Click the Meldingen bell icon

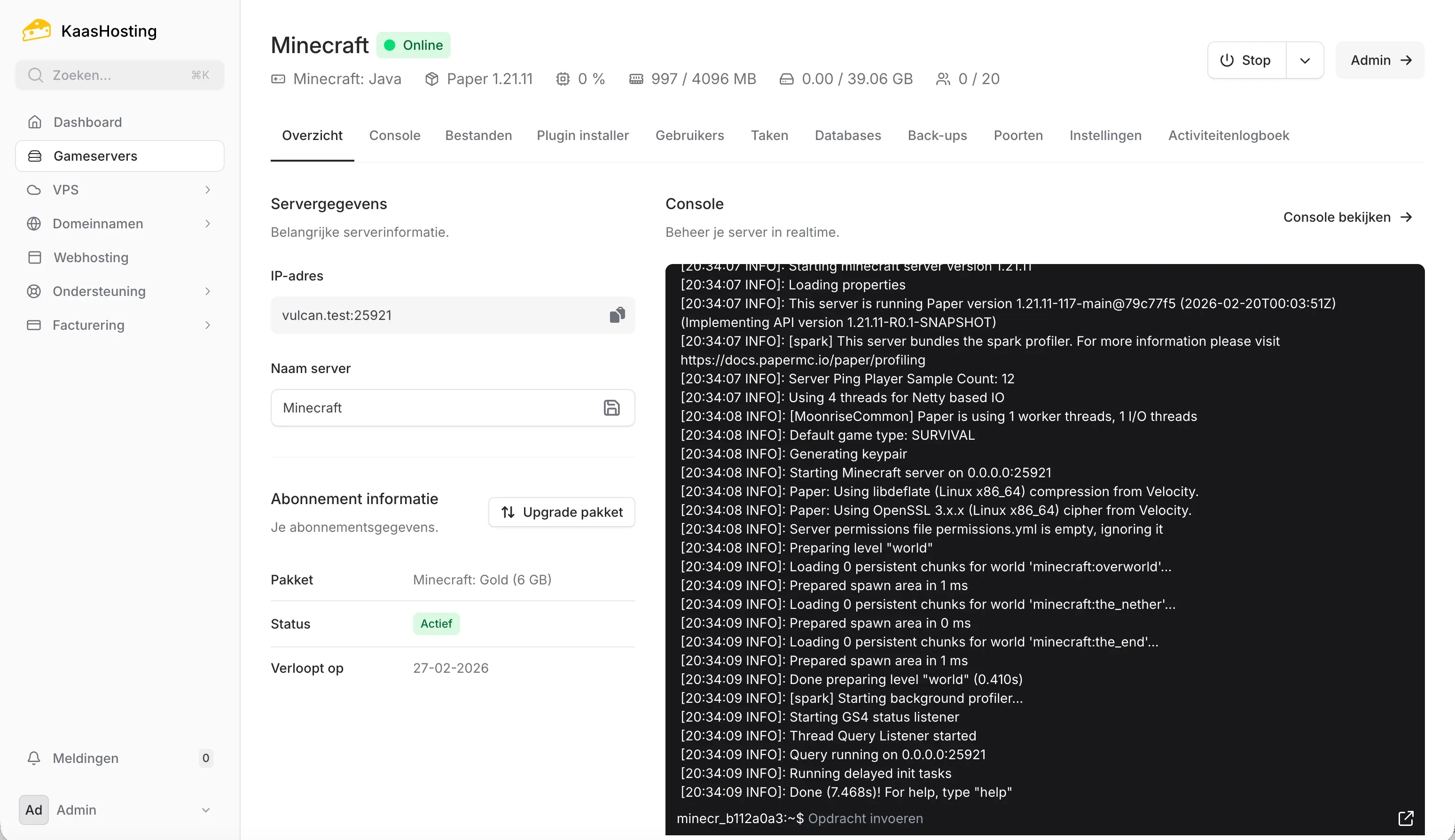tap(35, 757)
